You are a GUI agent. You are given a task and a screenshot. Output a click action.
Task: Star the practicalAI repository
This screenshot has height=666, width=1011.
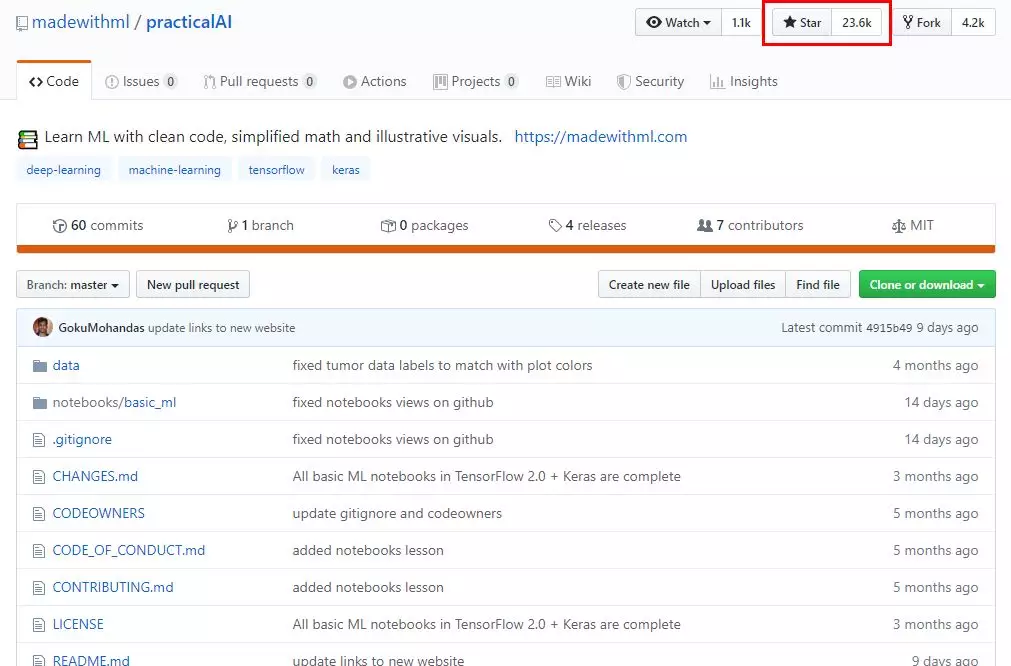coord(802,23)
